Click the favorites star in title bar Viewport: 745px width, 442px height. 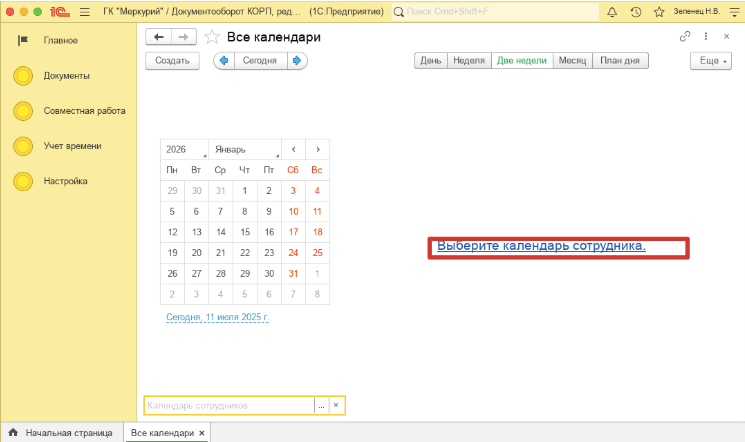(x=661, y=12)
